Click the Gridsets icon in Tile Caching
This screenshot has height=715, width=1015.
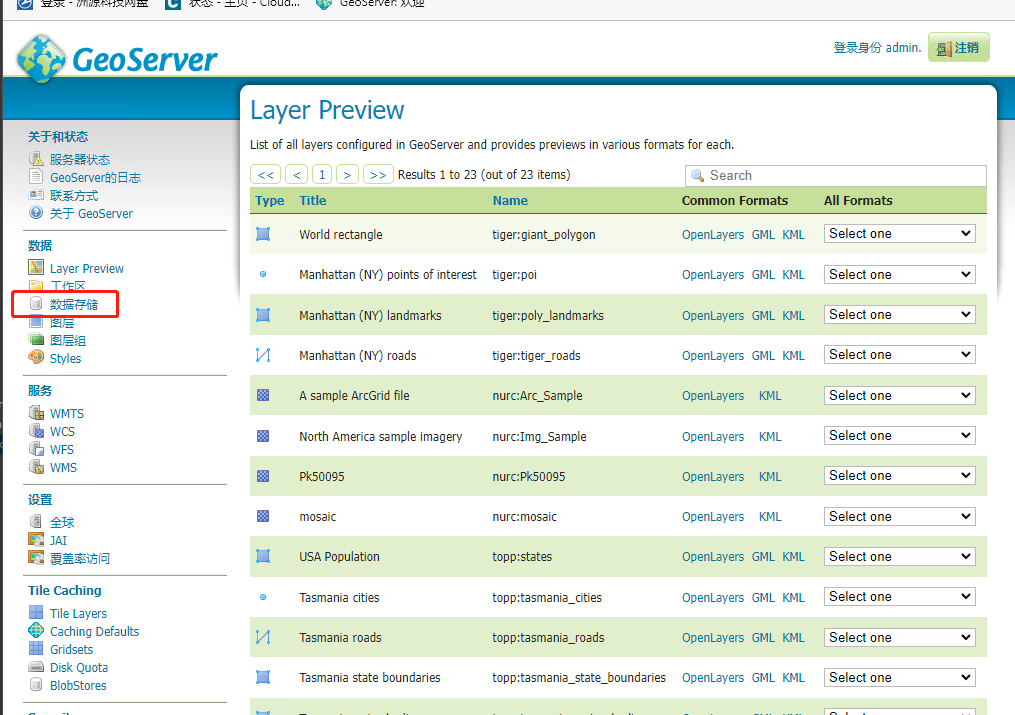pyautogui.click(x=36, y=649)
